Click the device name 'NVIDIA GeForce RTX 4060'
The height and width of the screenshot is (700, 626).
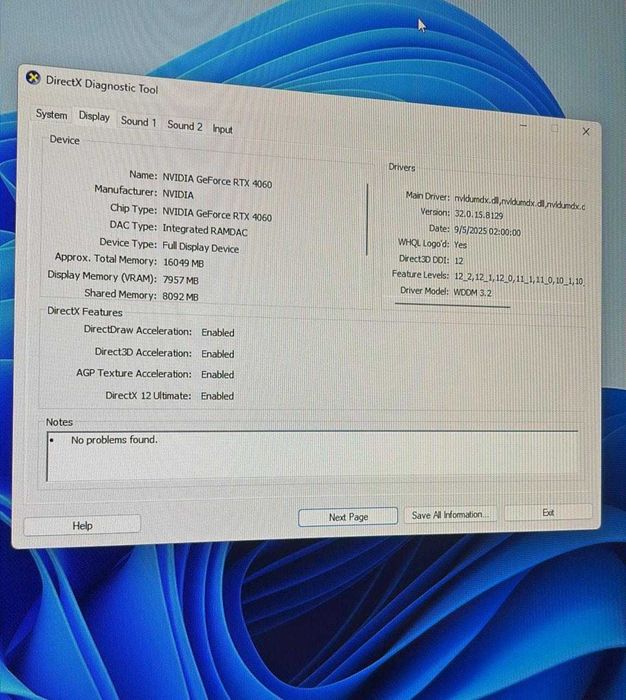(217, 181)
